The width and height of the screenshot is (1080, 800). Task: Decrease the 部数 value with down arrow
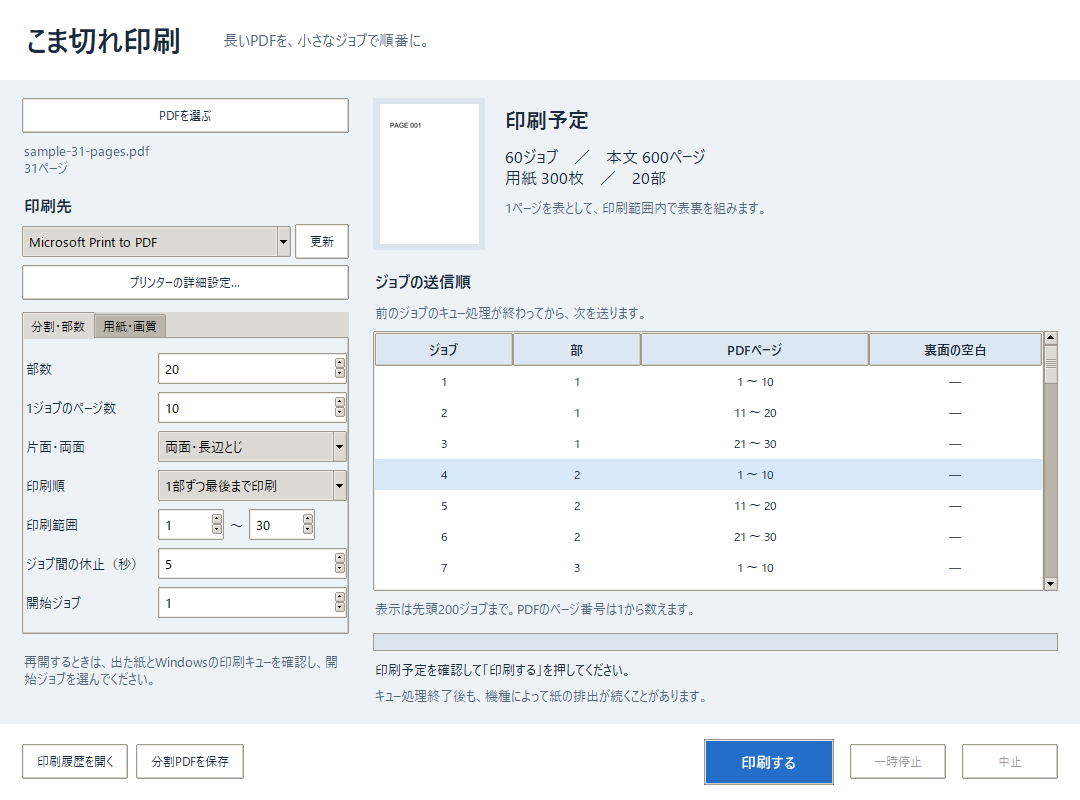coord(340,373)
